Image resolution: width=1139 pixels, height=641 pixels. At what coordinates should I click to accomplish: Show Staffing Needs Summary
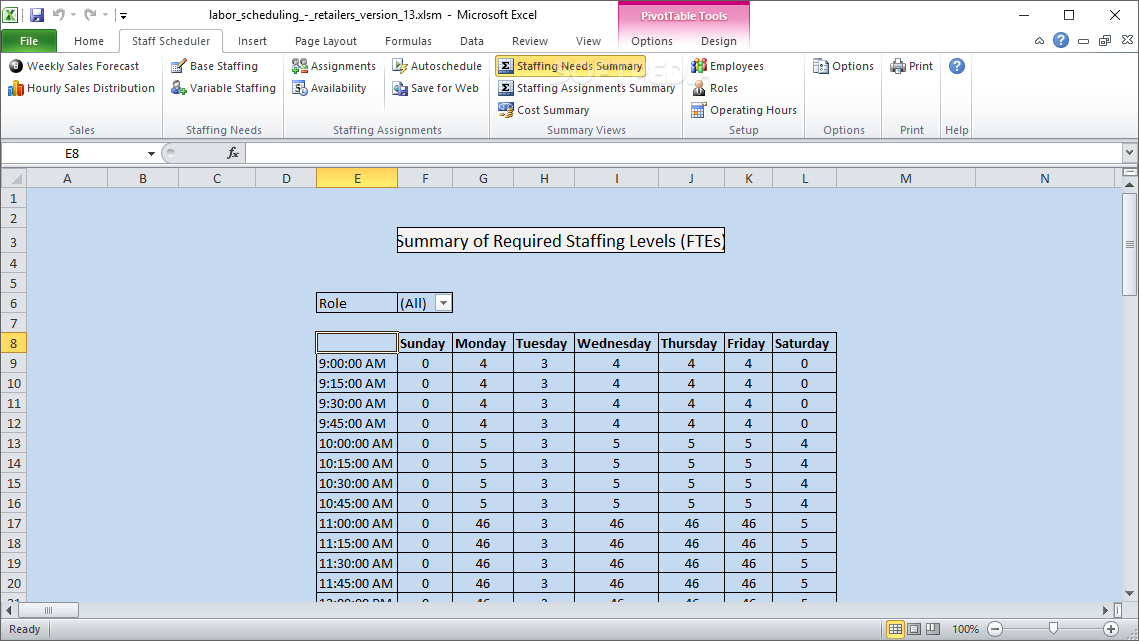coord(570,66)
